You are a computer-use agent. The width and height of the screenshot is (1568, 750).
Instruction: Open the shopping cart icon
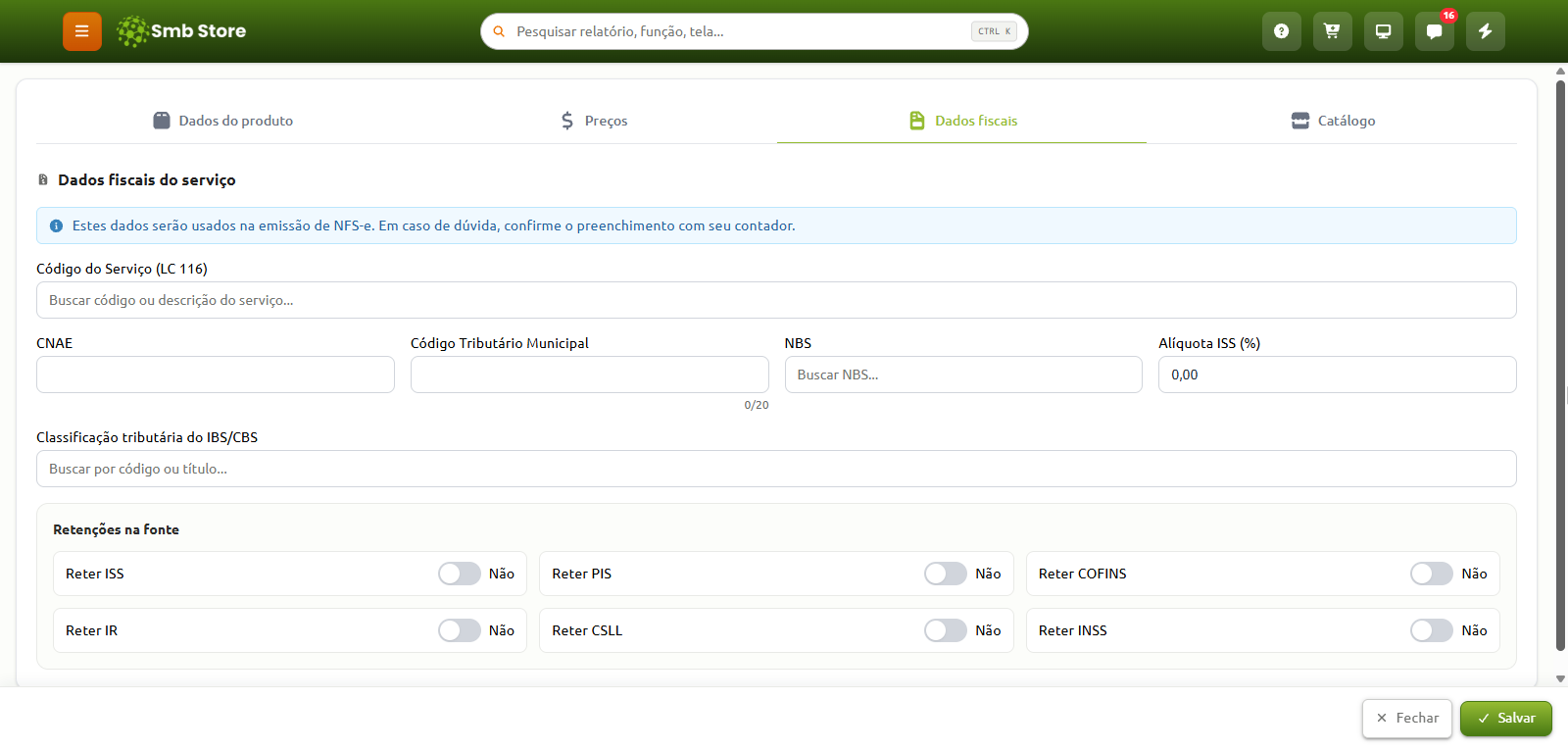tap(1332, 31)
